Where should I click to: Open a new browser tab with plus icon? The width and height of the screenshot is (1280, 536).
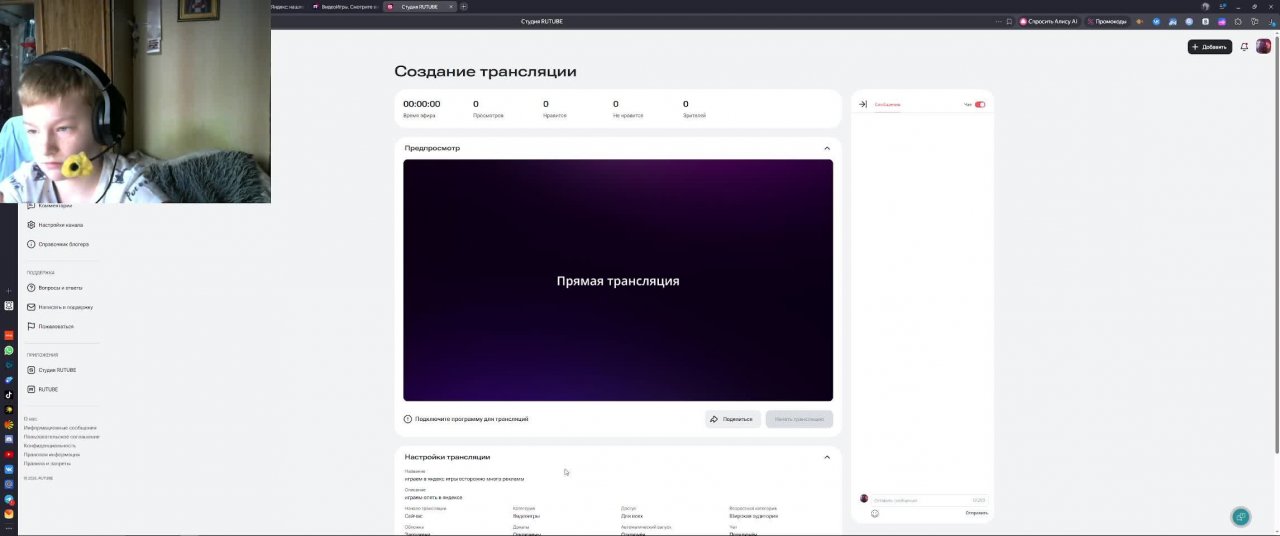pyautogui.click(x=463, y=6)
